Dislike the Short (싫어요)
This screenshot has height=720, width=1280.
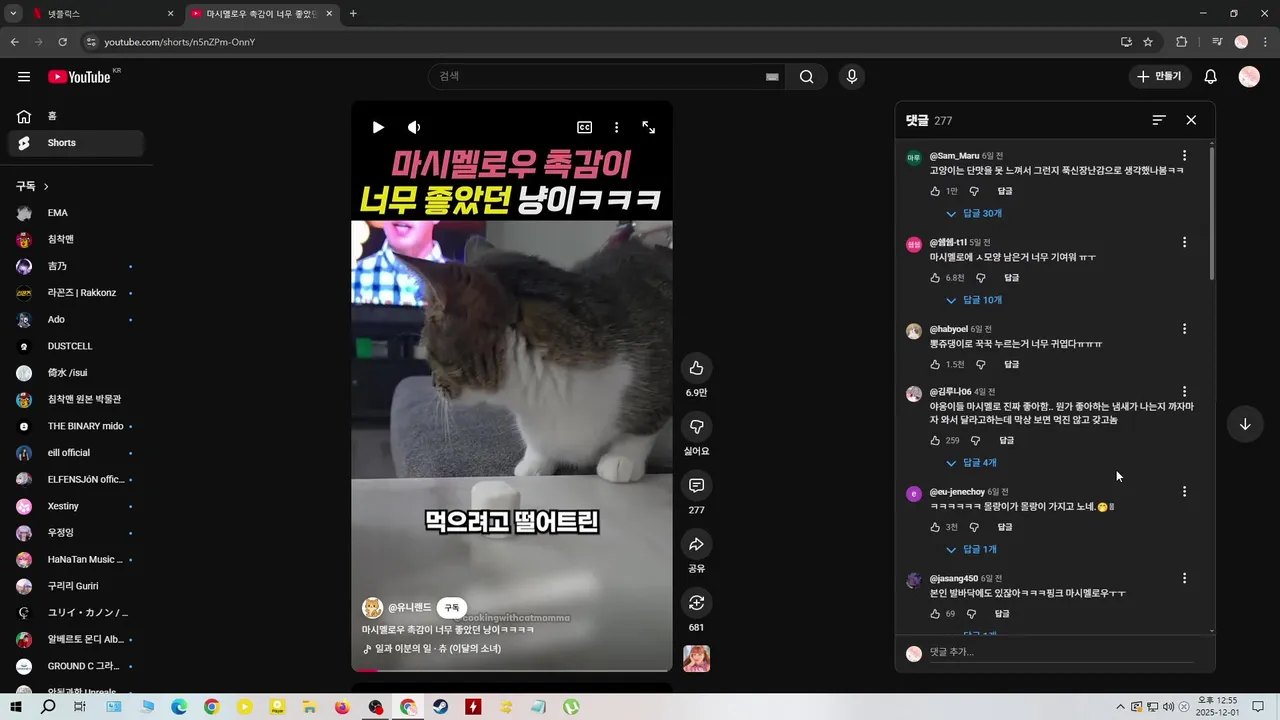pos(696,426)
